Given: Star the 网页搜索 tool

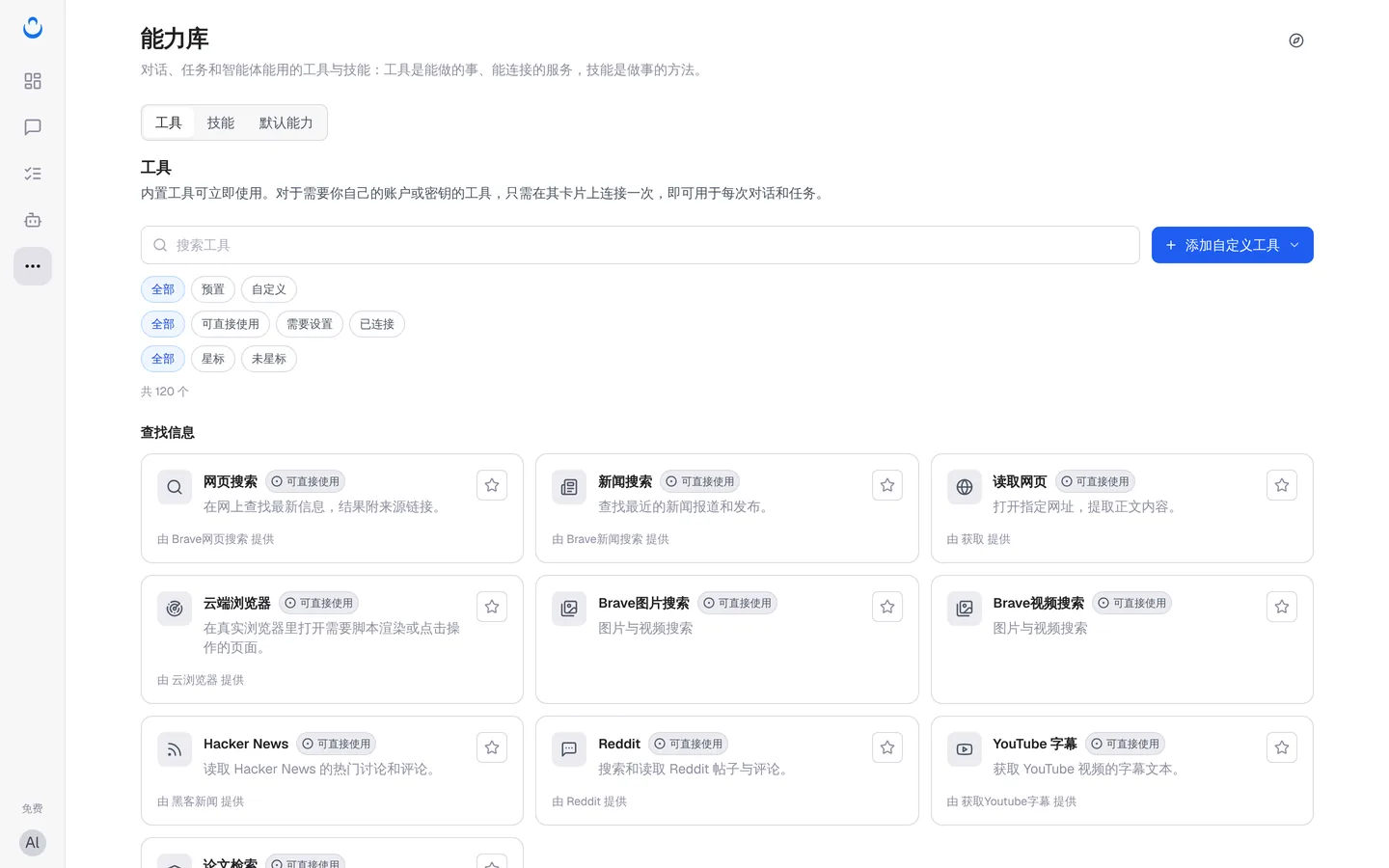Looking at the screenshot, I should (492, 485).
